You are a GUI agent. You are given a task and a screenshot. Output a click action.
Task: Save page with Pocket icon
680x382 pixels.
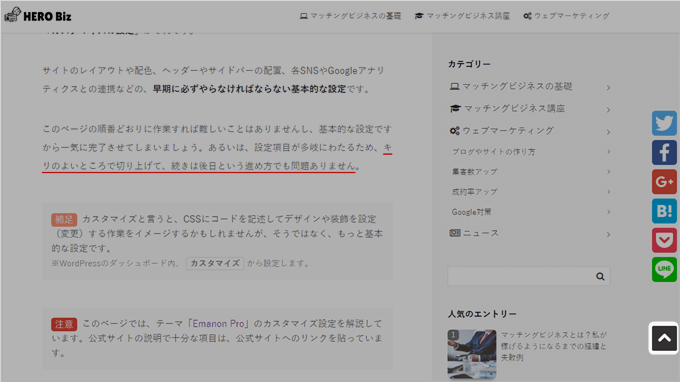point(664,240)
